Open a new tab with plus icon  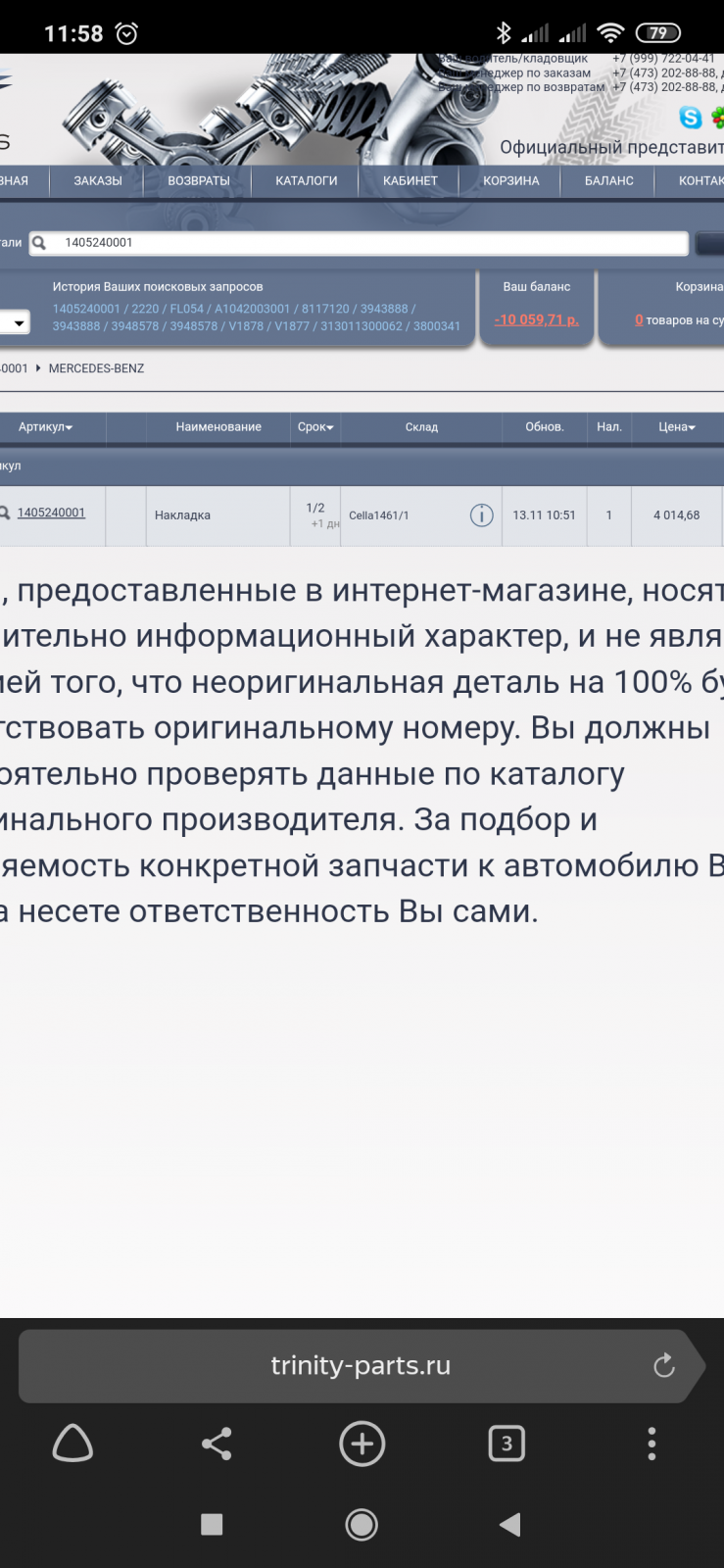click(x=362, y=1444)
